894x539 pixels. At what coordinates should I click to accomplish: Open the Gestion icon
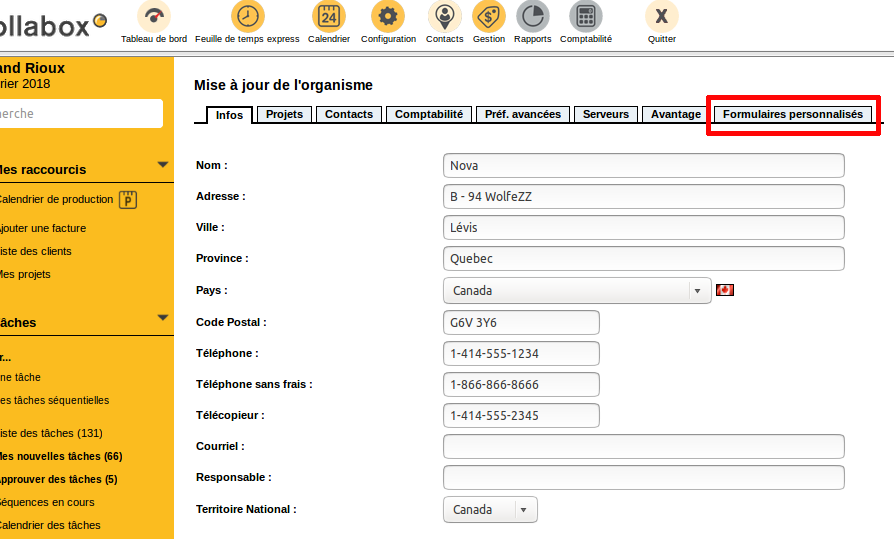[488, 17]
